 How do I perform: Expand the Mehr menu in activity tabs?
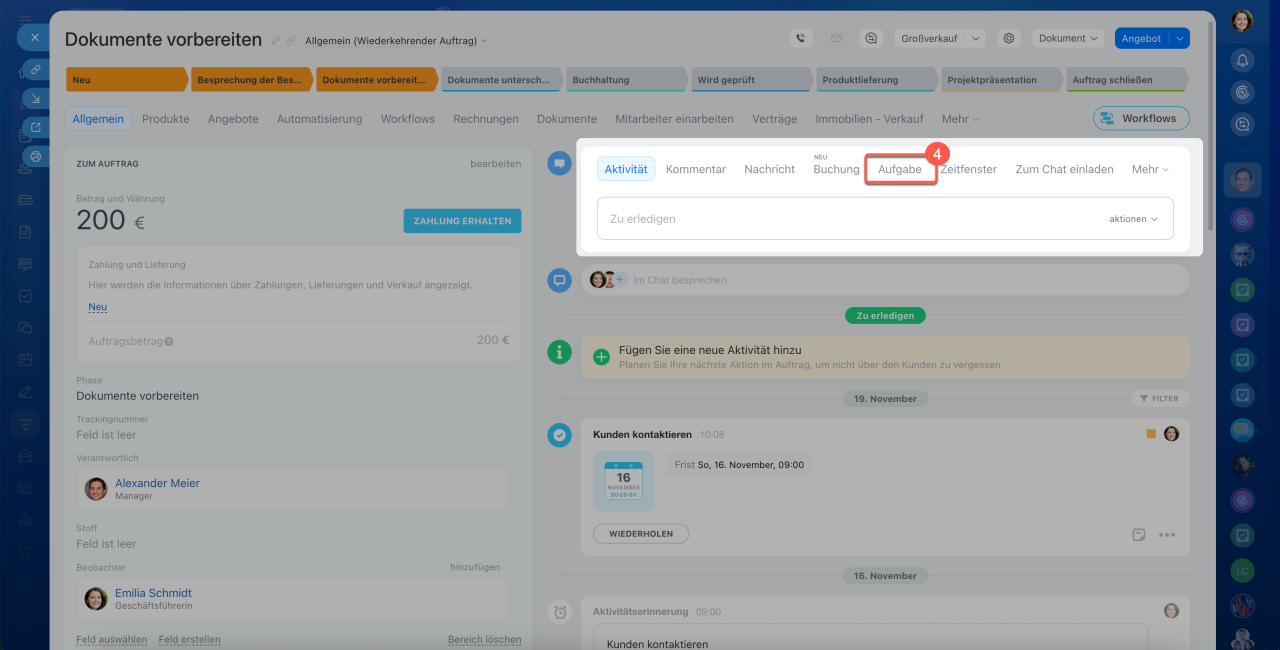coord(1150,169)
